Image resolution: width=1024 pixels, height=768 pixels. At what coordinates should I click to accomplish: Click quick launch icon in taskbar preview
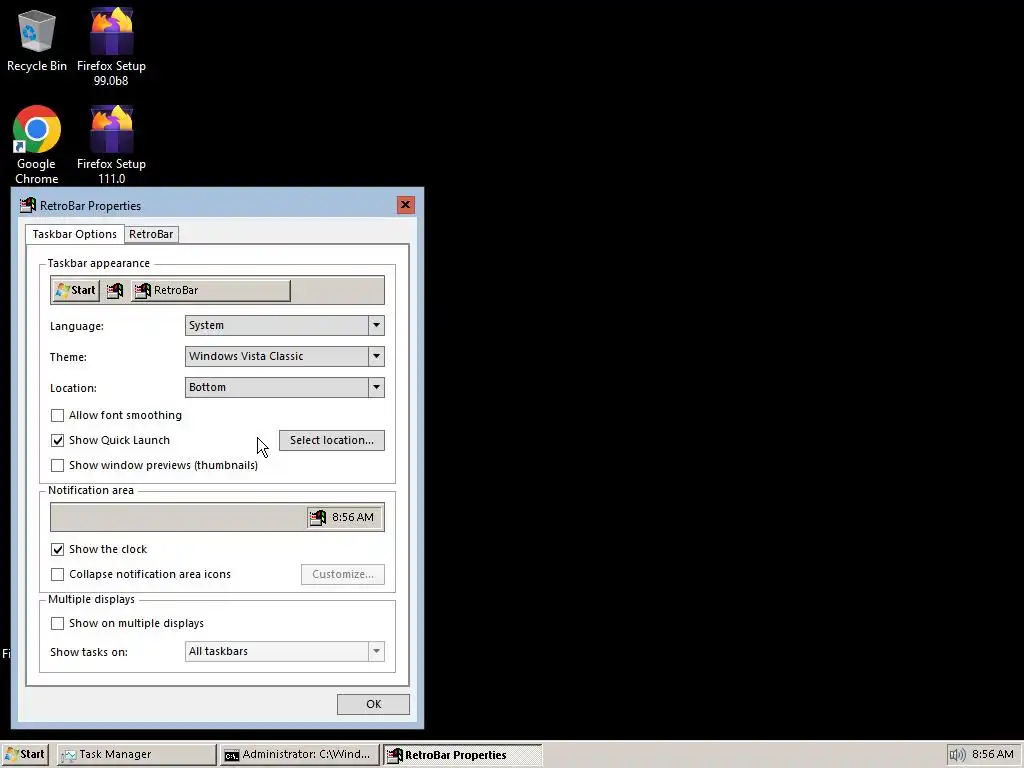tap(115, 291)
